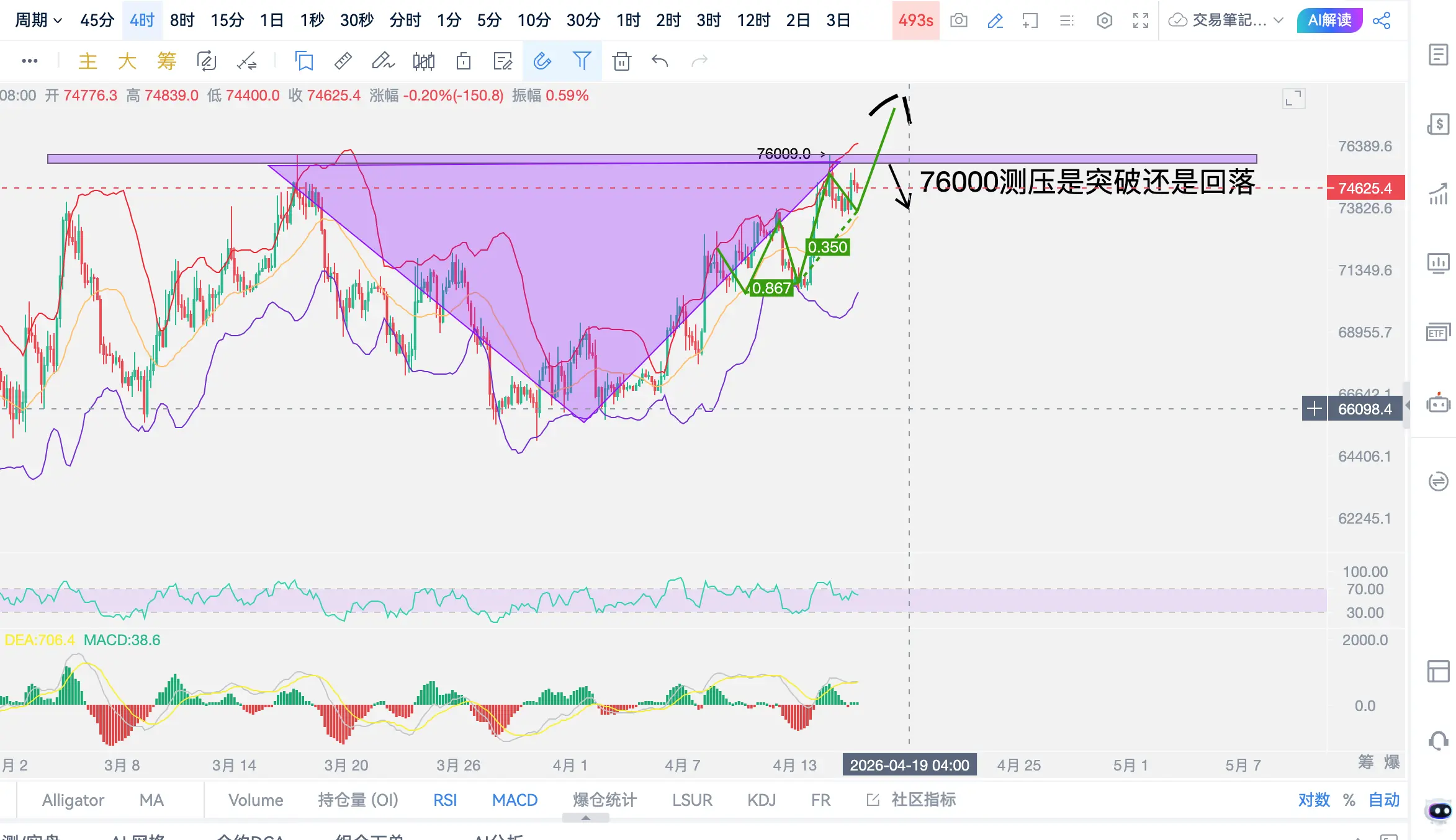1456x840 pixels.
Task: Open the 周期 period dropdown
Action: tap(38, 20)
